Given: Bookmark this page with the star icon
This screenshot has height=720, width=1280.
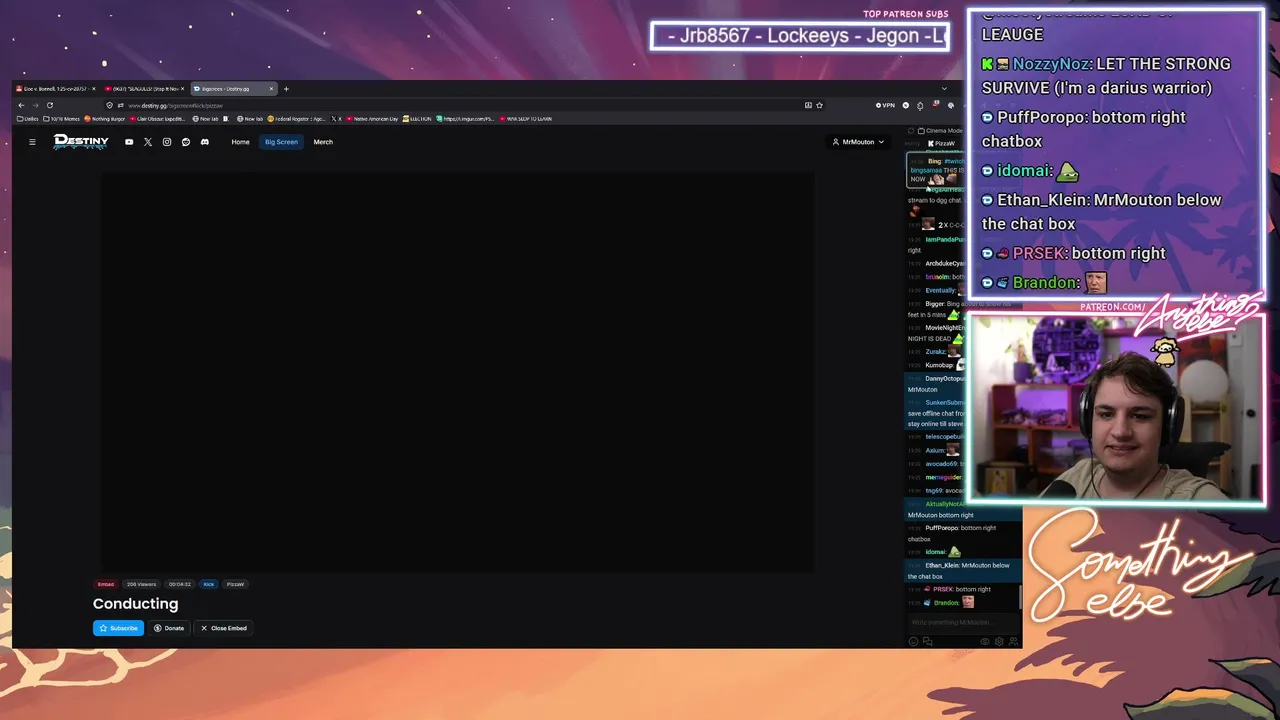Looking at the screenshot, I should (x=819, y=105).
